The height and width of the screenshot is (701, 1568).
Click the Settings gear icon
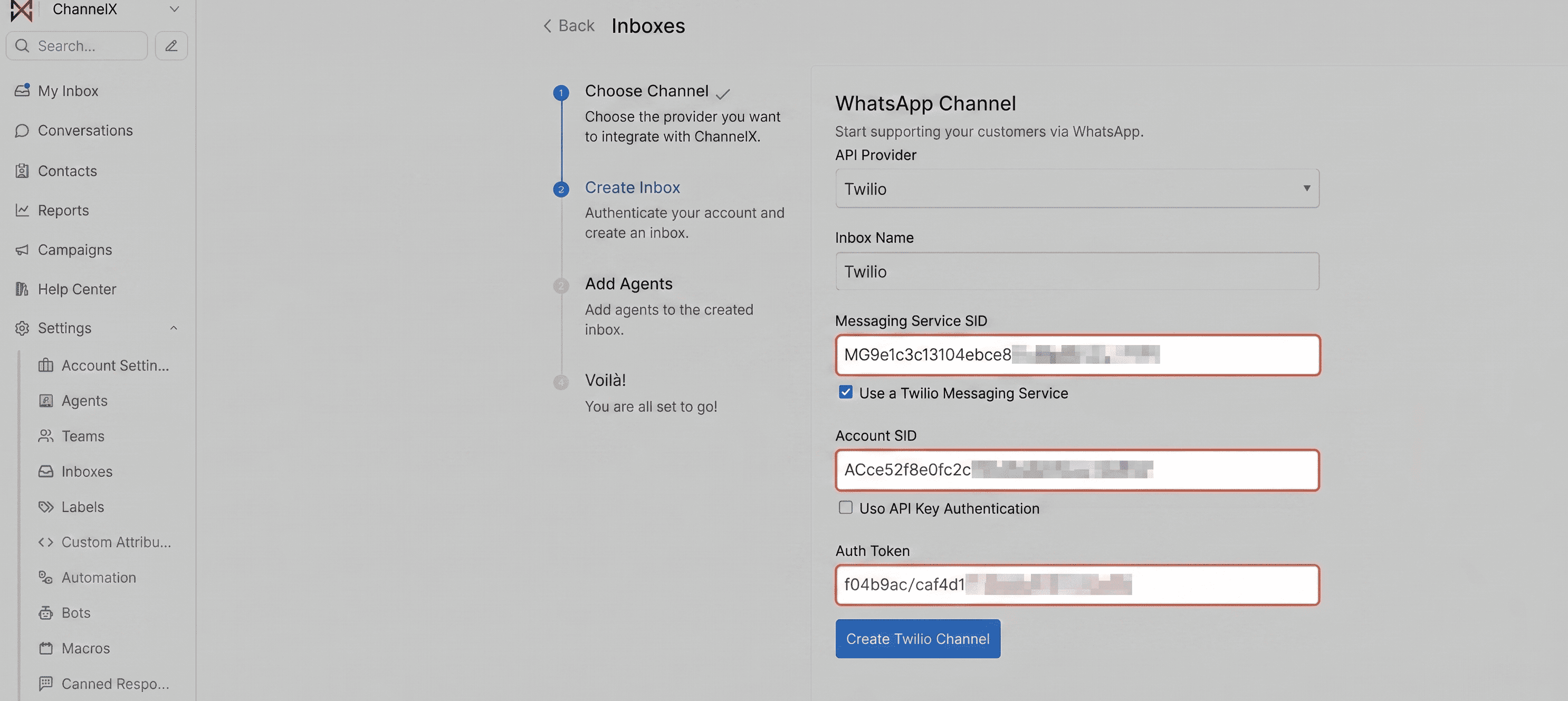click(22, 328)
